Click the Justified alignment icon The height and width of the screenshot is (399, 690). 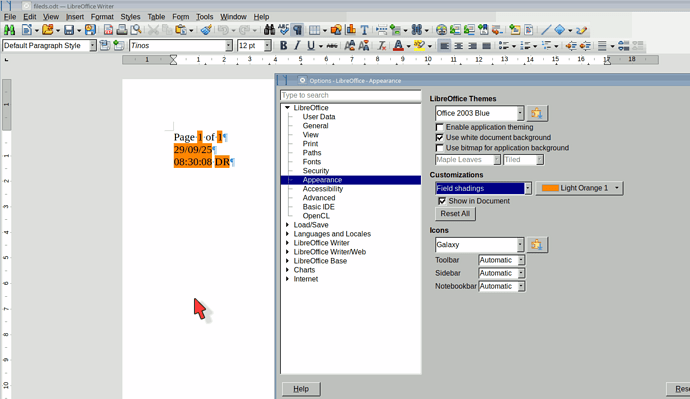click(486, 45)
